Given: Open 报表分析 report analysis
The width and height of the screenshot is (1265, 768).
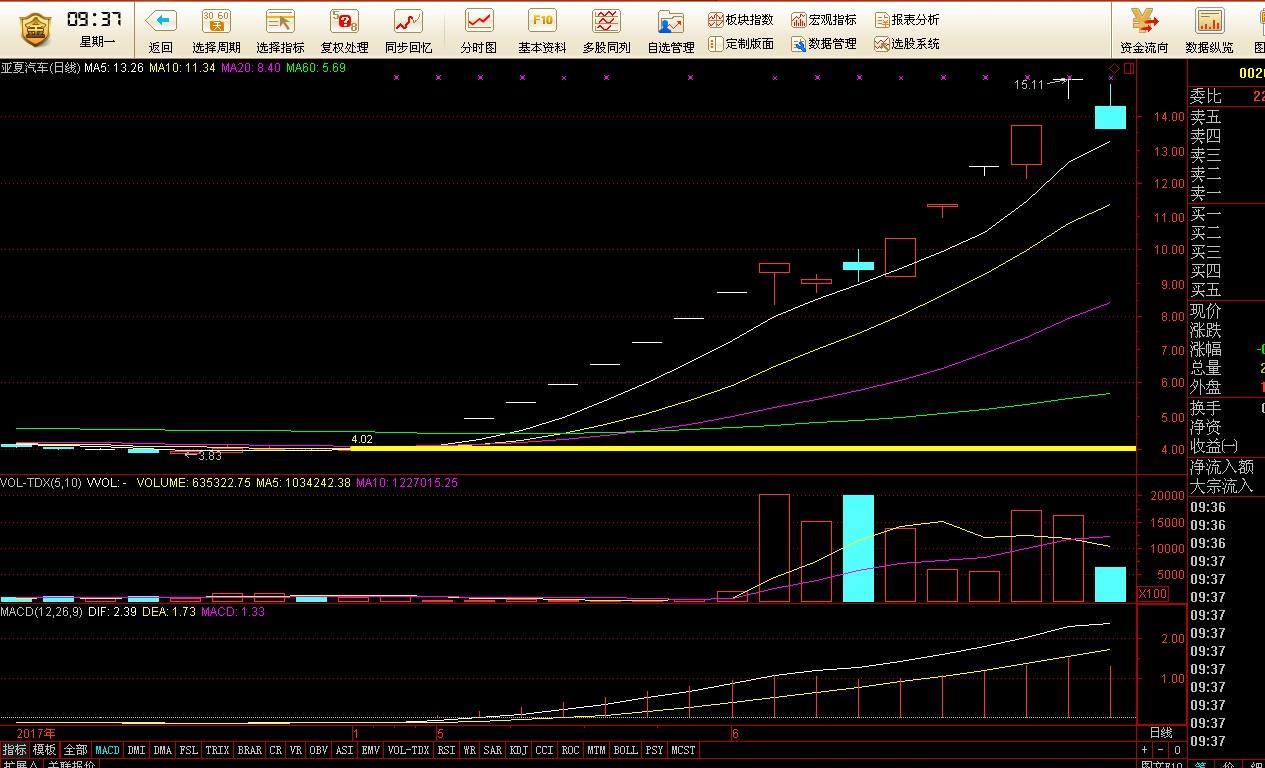Looking at the screenshot, I should [x=906, y=19].
